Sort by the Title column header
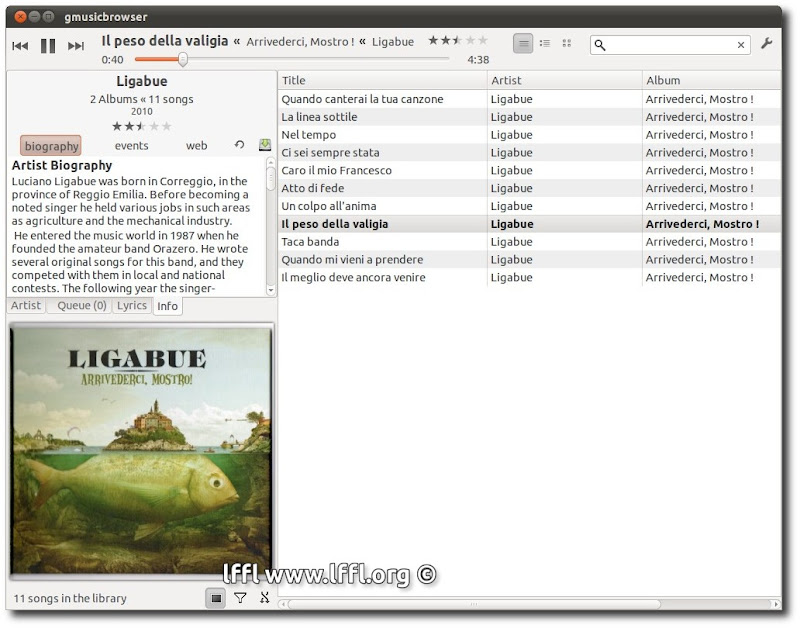The height and width of the screenshot is (628, 800). pyautogui.click(x=382, y=80)
